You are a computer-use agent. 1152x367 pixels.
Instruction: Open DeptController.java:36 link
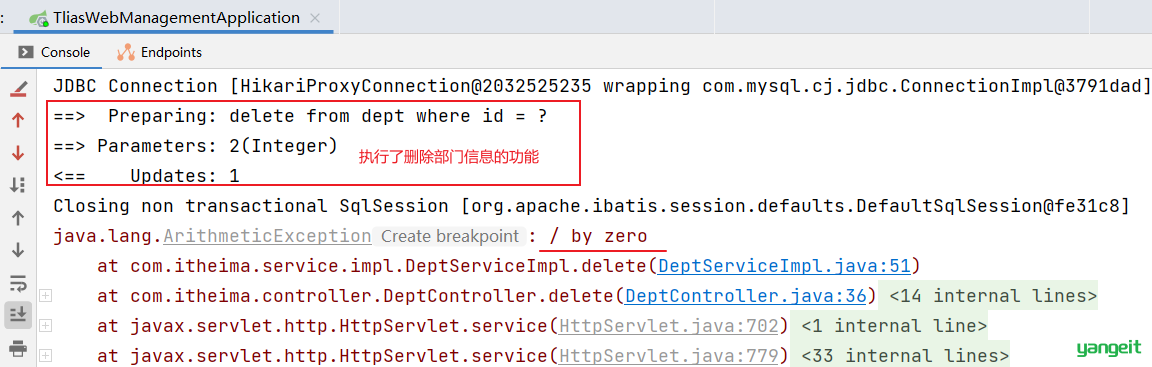coord(745,296)
